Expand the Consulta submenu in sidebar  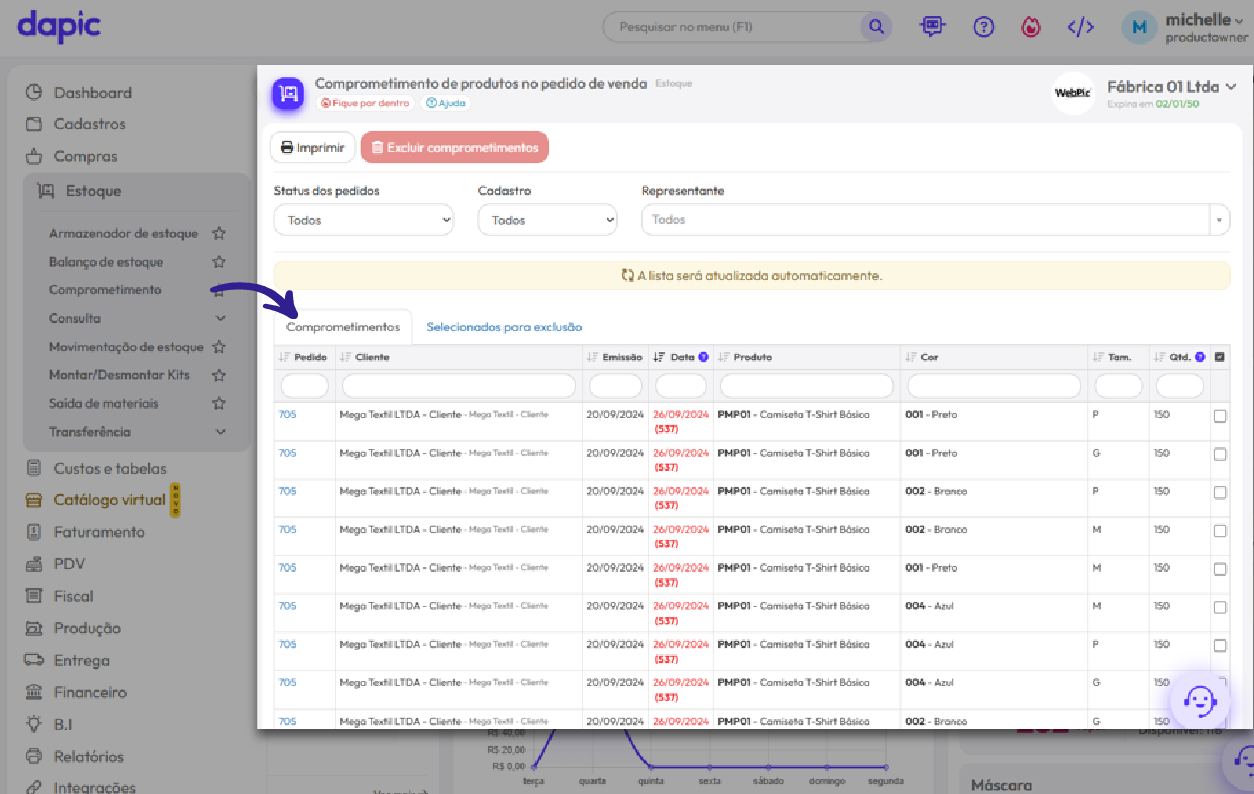pos(220,318)
